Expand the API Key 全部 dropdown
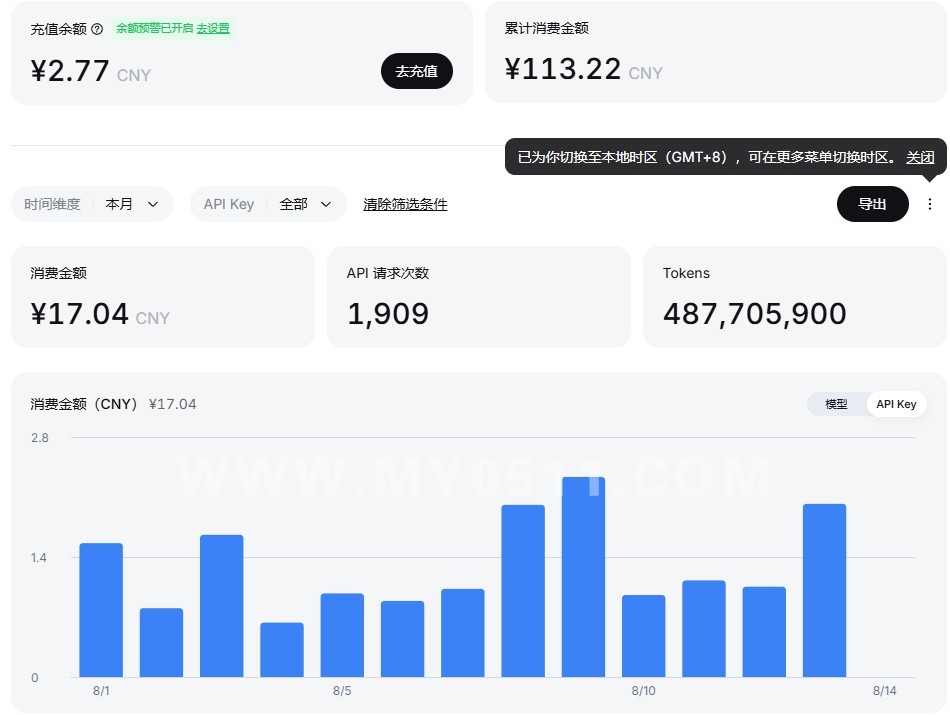This screenshot has width=950, height=715. point(268,204)
